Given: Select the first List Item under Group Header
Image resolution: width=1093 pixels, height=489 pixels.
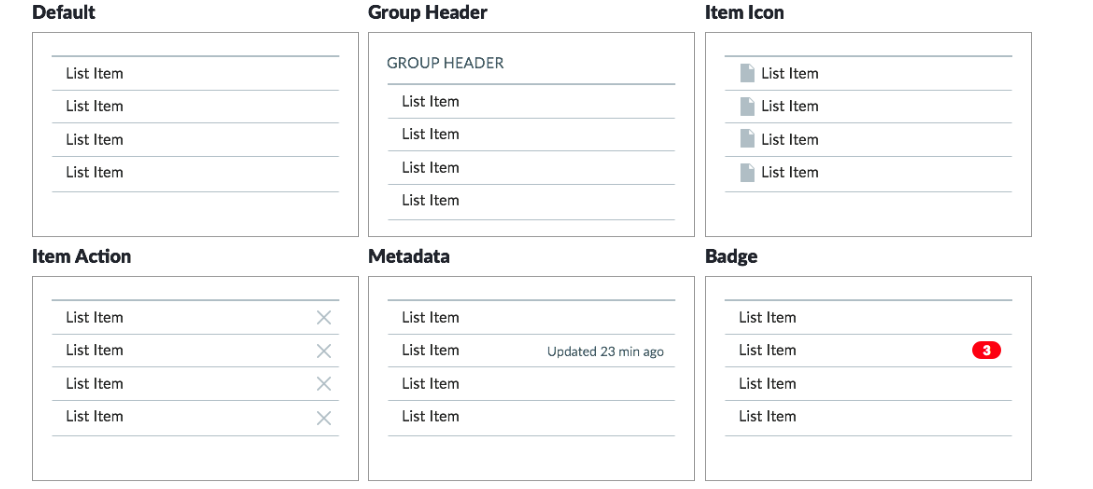Looking at the screenshot, I should pyautogui.click(x=531, y=102).
